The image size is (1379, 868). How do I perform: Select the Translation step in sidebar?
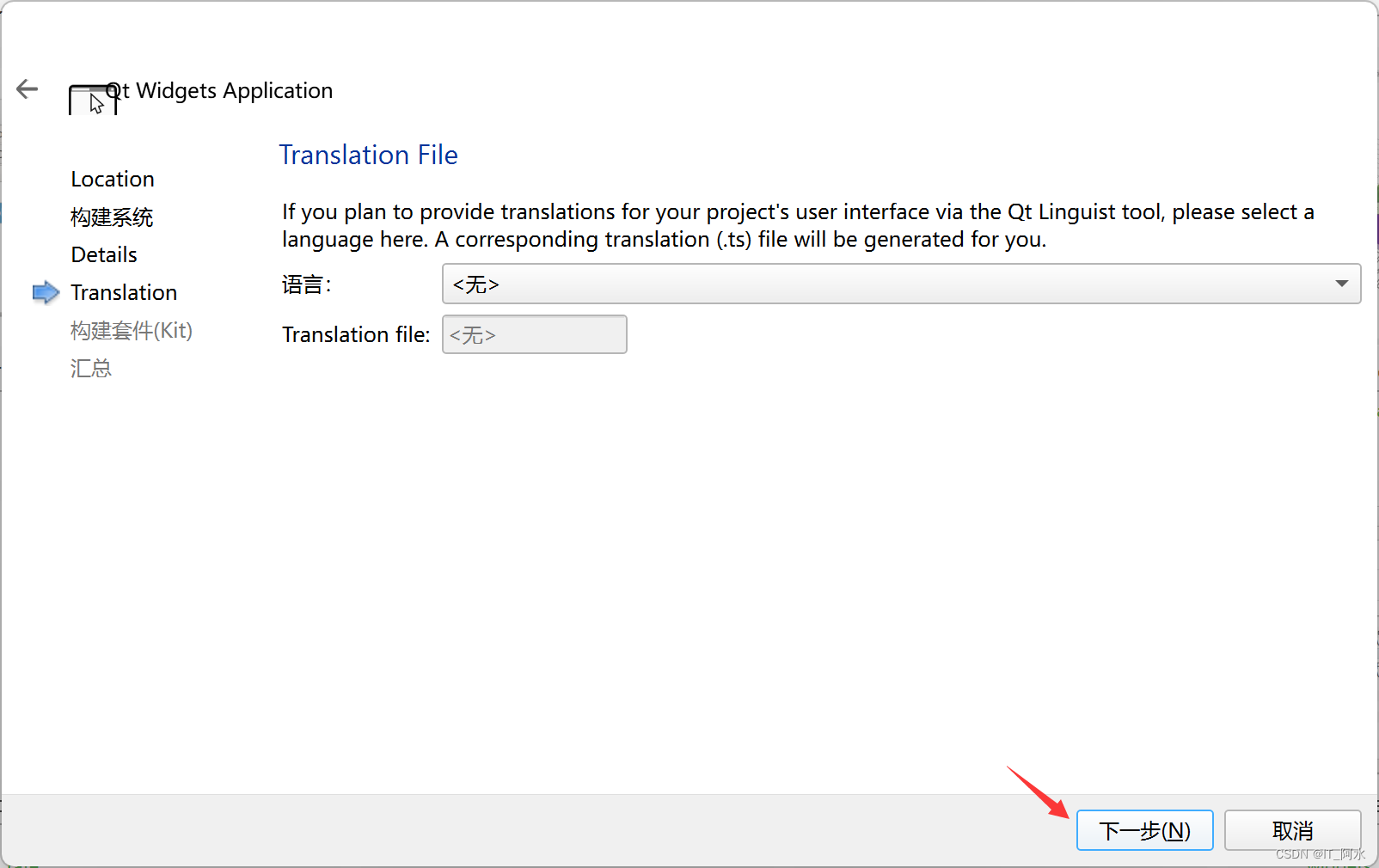click(124, 292)
